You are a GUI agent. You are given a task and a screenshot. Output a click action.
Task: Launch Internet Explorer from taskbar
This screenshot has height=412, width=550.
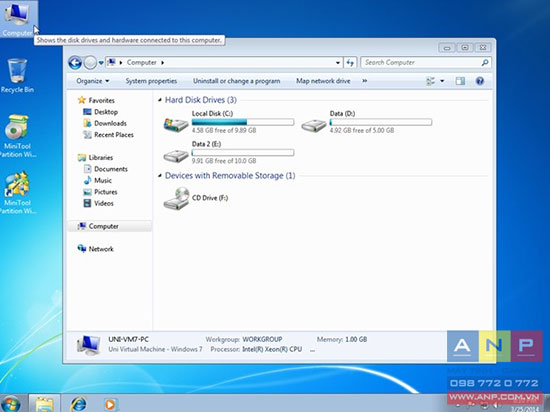tap(79, 403)
